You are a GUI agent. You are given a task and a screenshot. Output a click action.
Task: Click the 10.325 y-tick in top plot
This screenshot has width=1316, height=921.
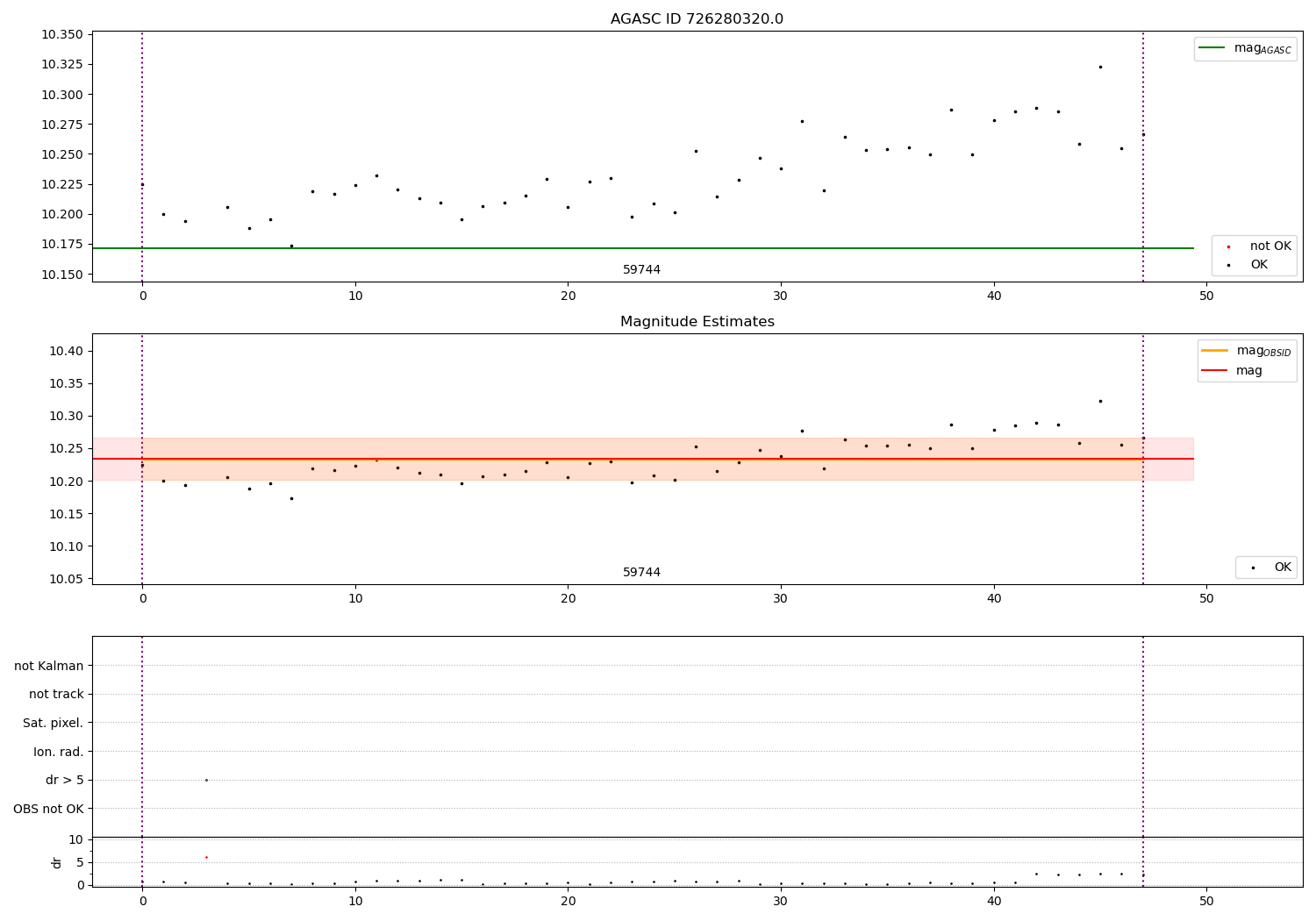[x=61, y=65]
